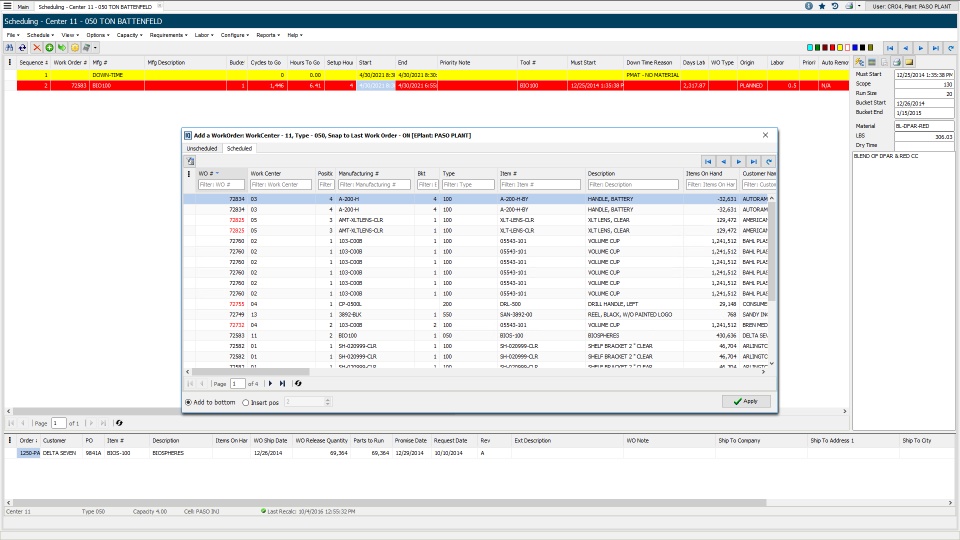Click the information icon in the top bar

tap(809, 6)
